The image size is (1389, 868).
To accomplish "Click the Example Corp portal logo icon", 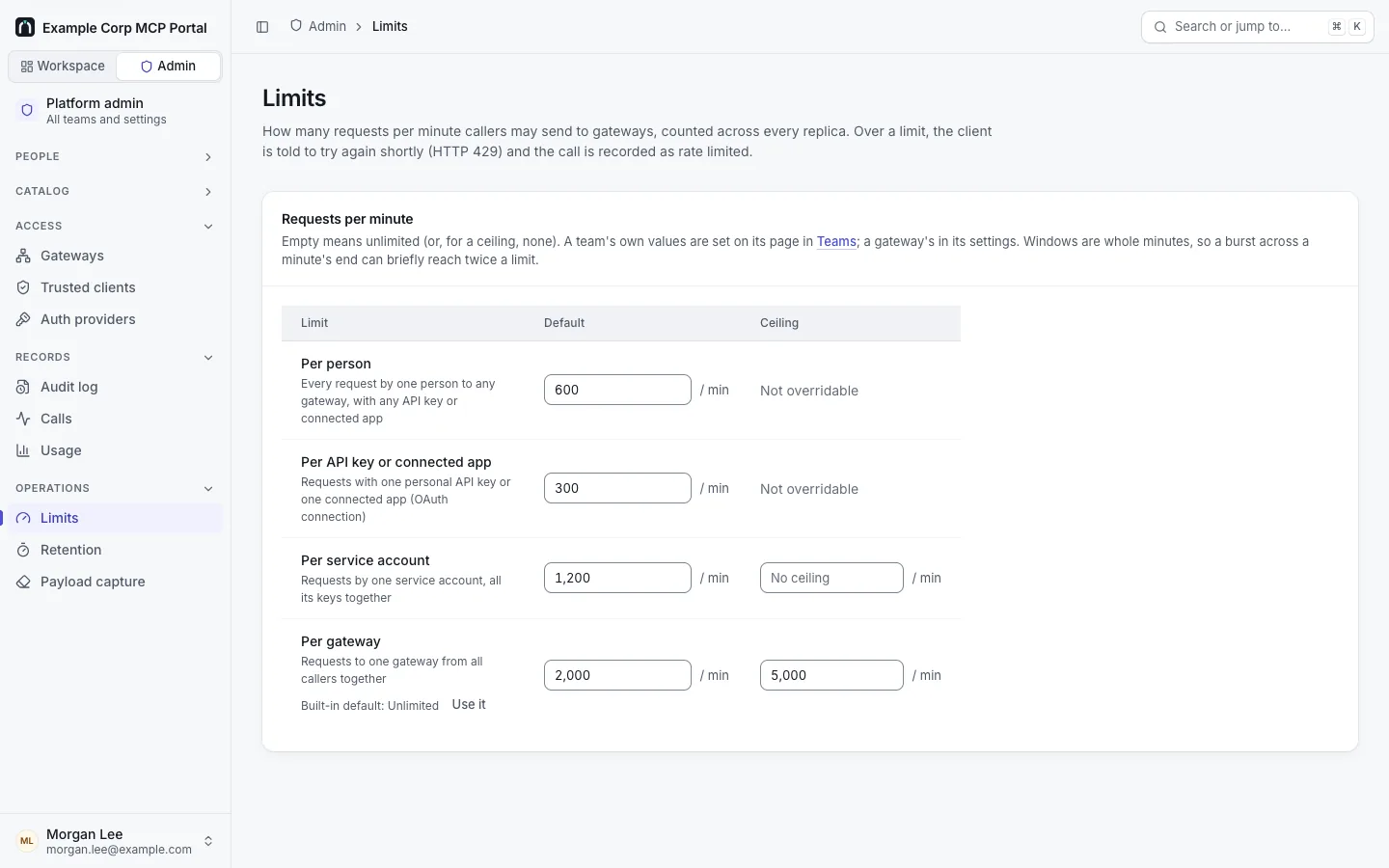I will [25, 27].
